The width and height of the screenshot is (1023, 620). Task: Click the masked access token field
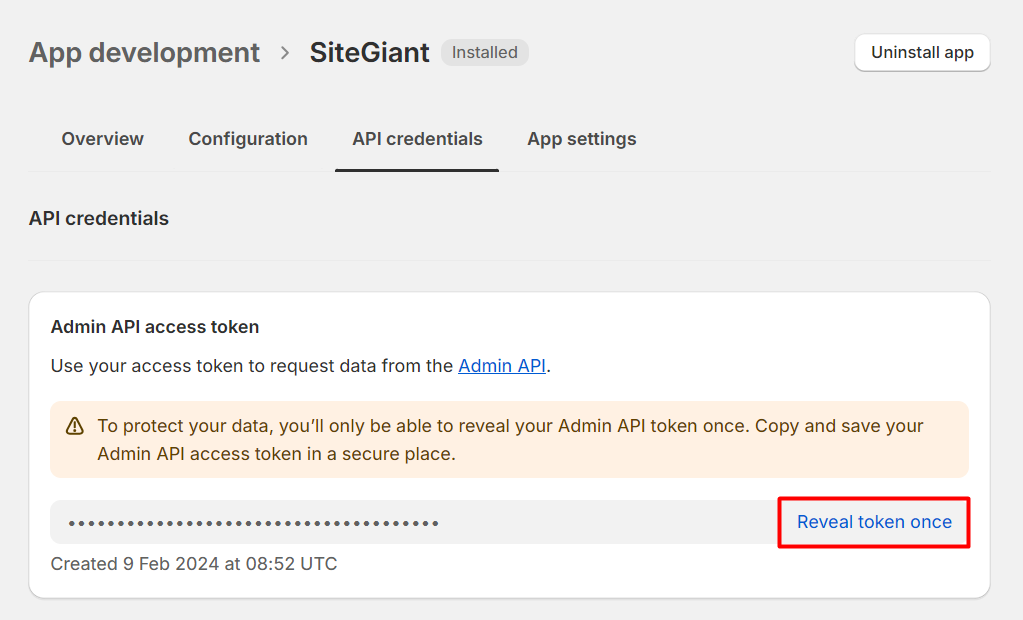[600, 522]
